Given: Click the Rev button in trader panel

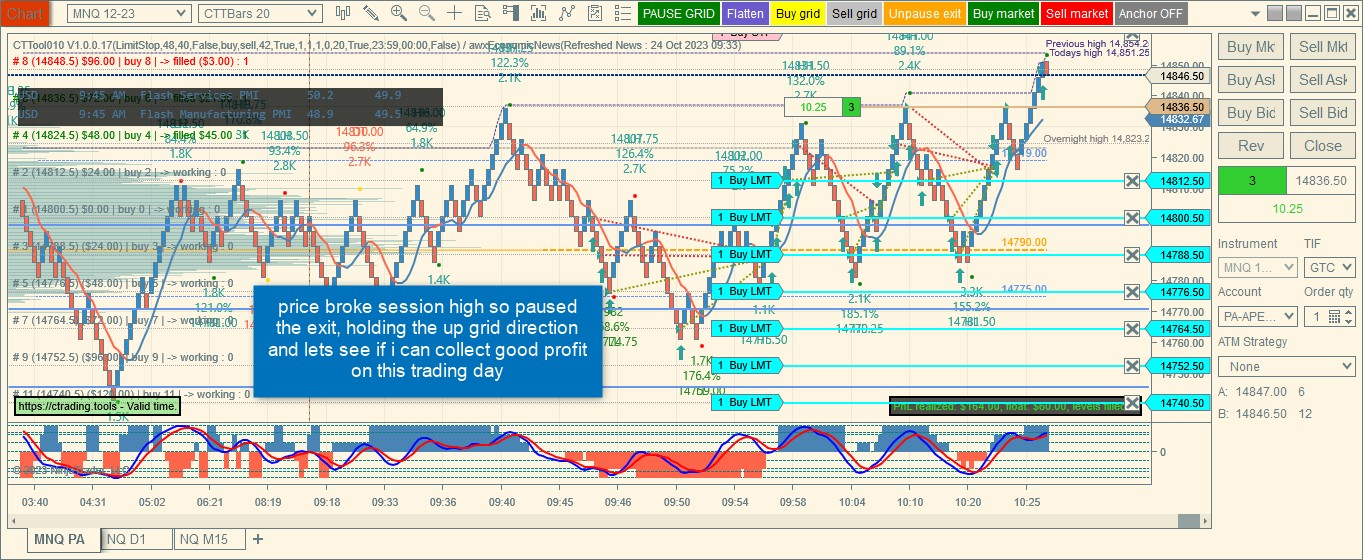Looking at the screenshot, I should coord(1251,146).
